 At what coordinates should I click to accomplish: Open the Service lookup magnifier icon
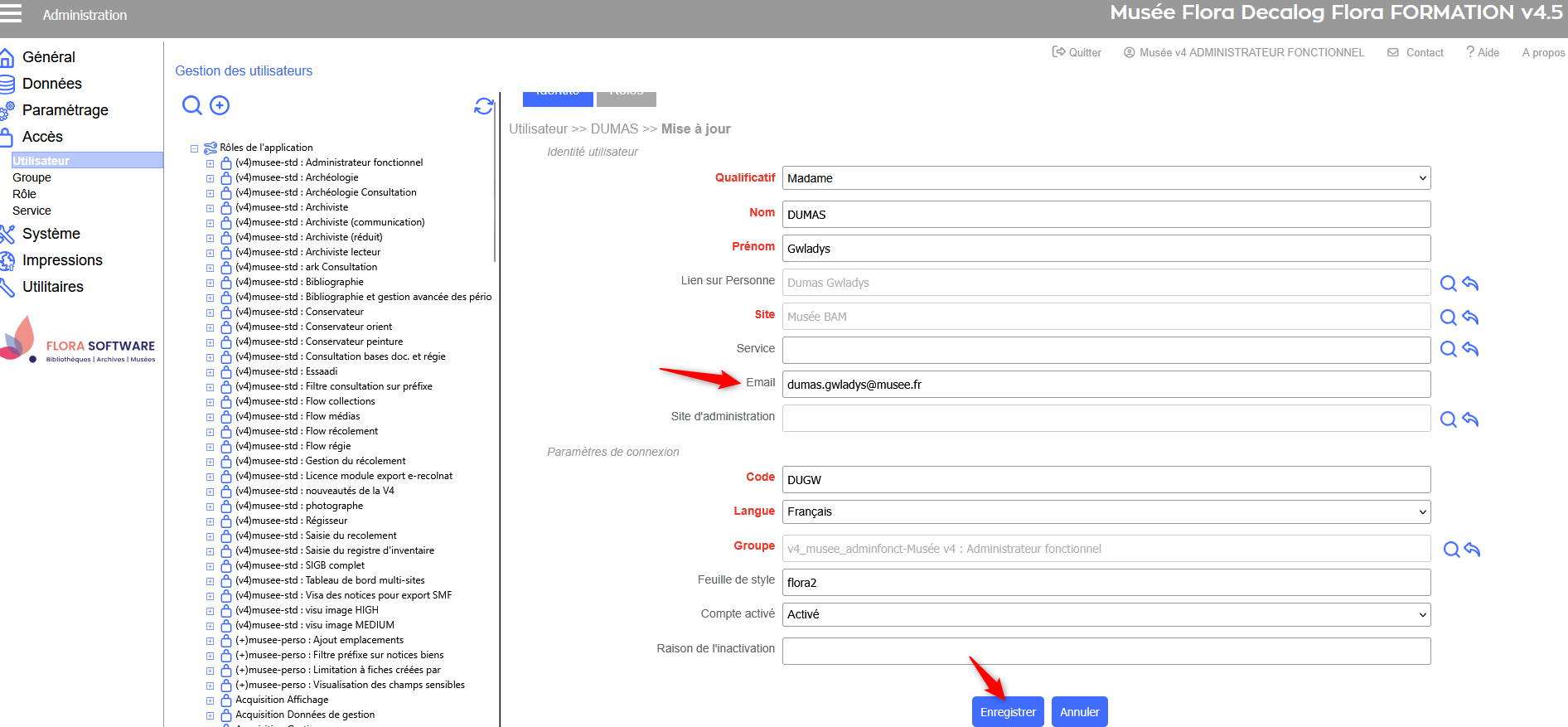click(1448, 349)
